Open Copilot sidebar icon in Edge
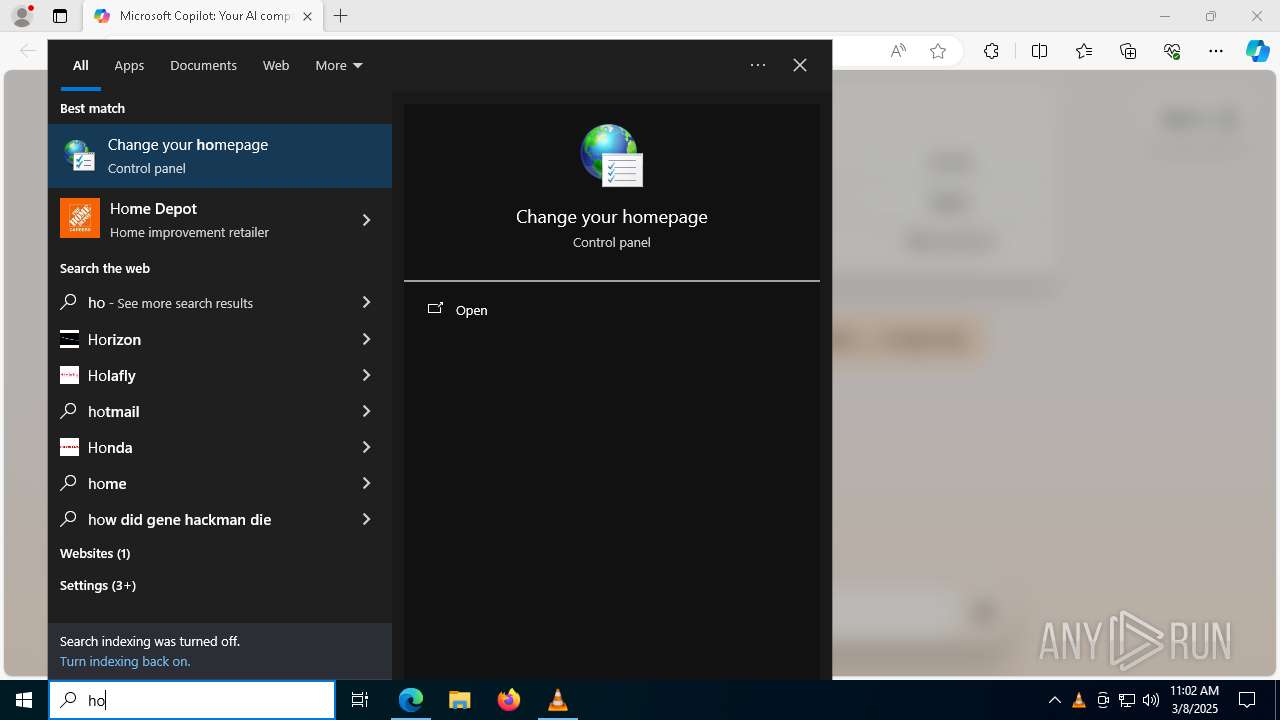The width and height of the screenshot is (1280, 720). point(1257,51)
